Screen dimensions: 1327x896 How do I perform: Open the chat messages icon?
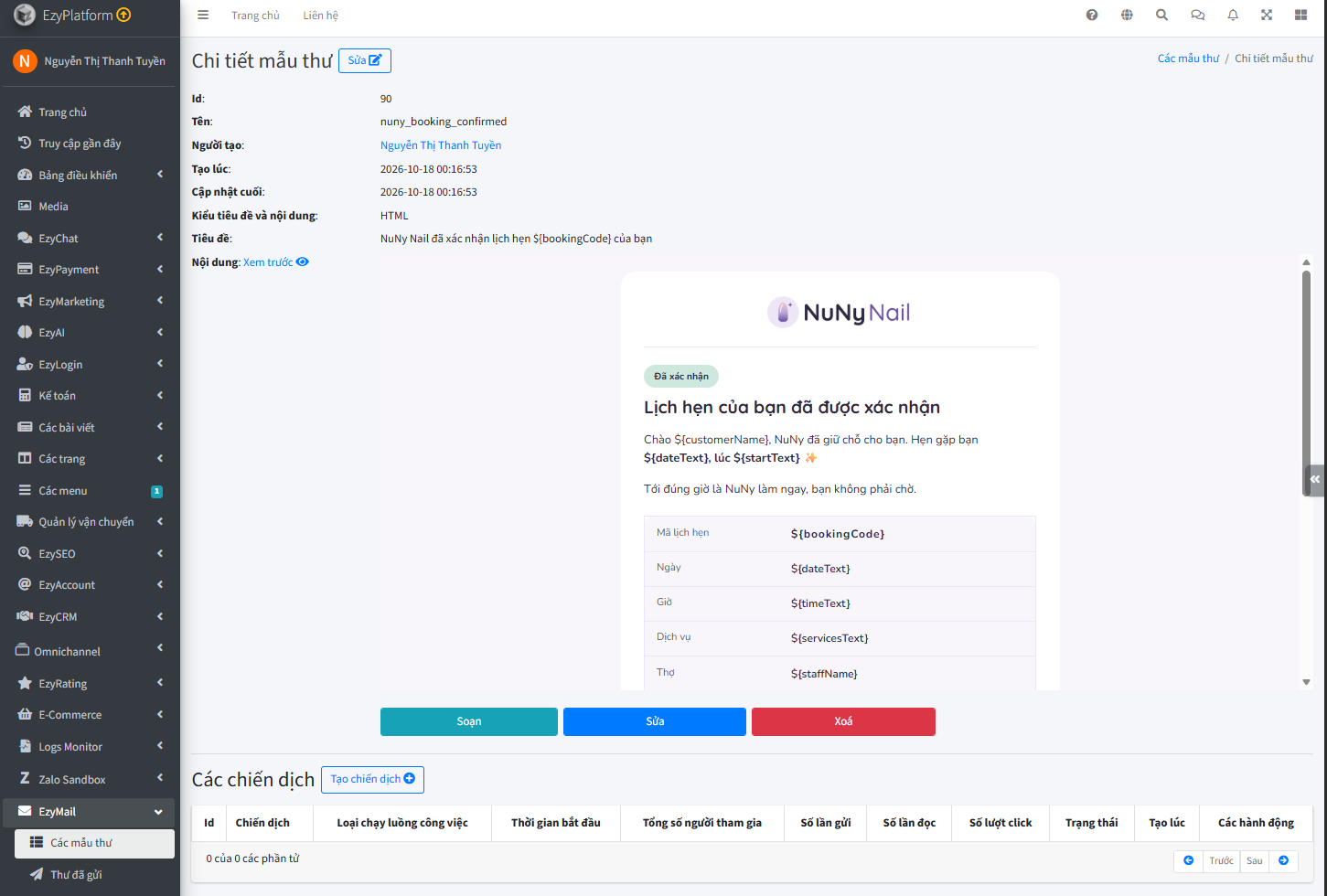1197,15
